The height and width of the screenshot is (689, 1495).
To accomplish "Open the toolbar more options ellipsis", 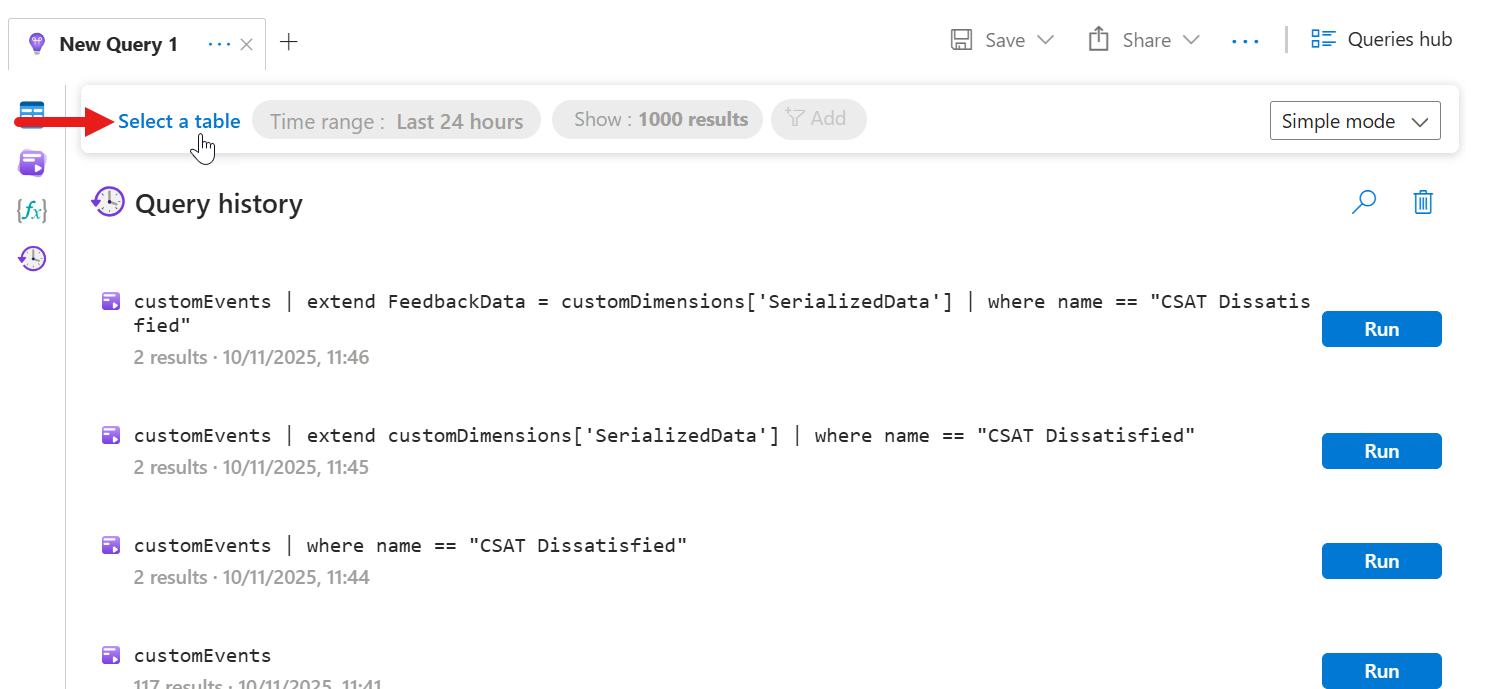I will click(x=1245, y=41).
